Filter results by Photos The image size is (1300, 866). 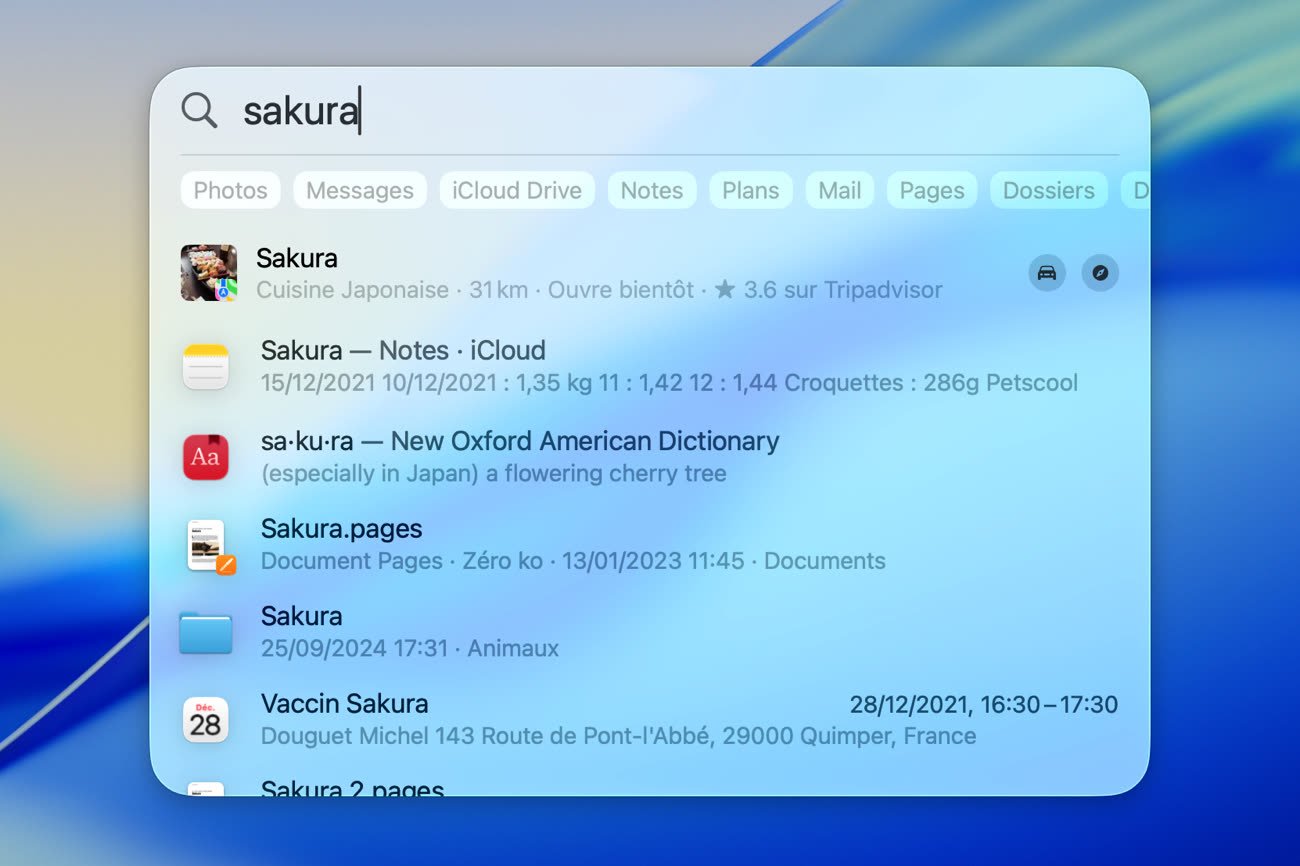pos(231,190)
